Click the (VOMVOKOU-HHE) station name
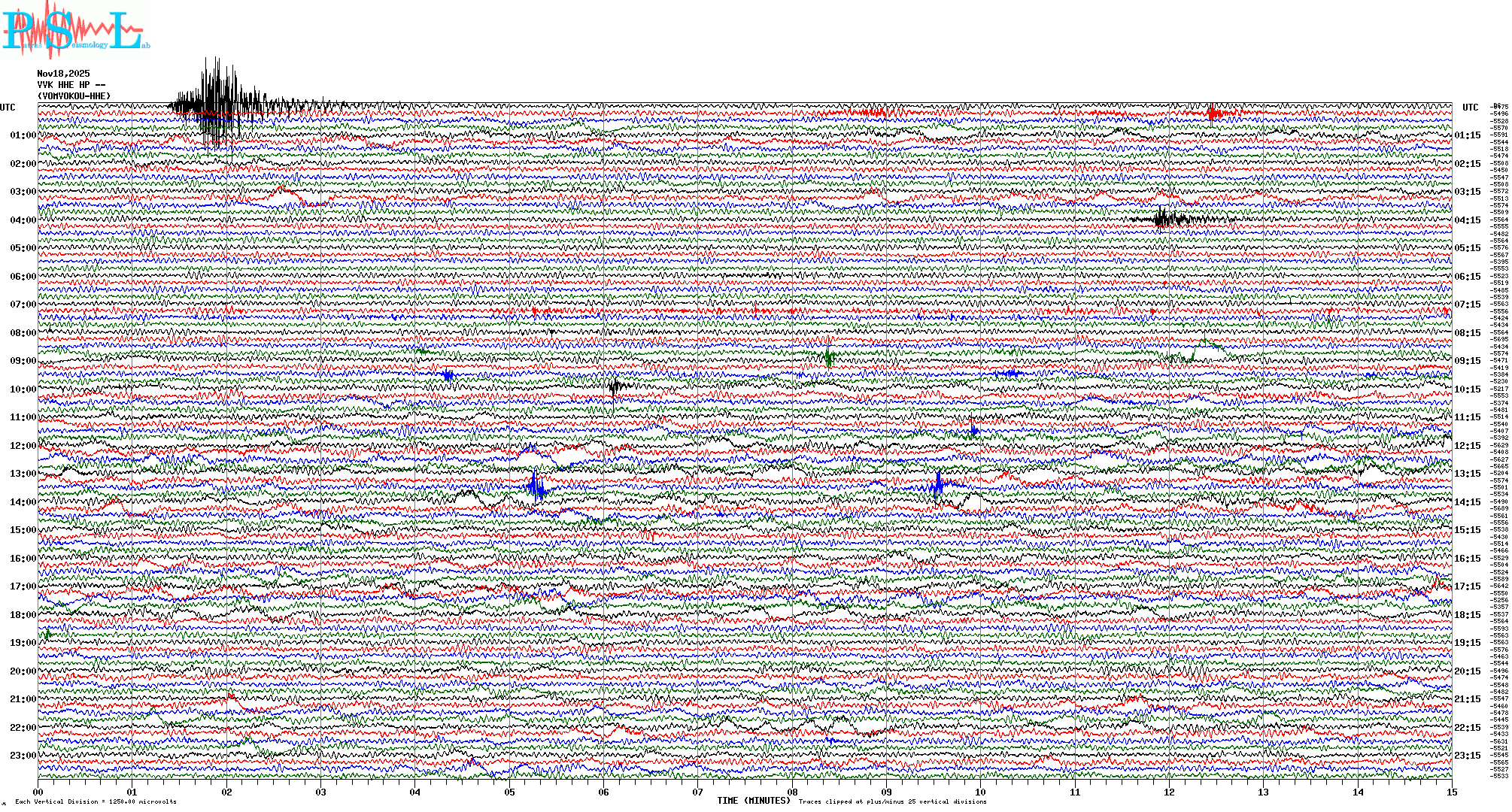The height and width of the screenshot is (812, 1512). (x=74, y=96)
